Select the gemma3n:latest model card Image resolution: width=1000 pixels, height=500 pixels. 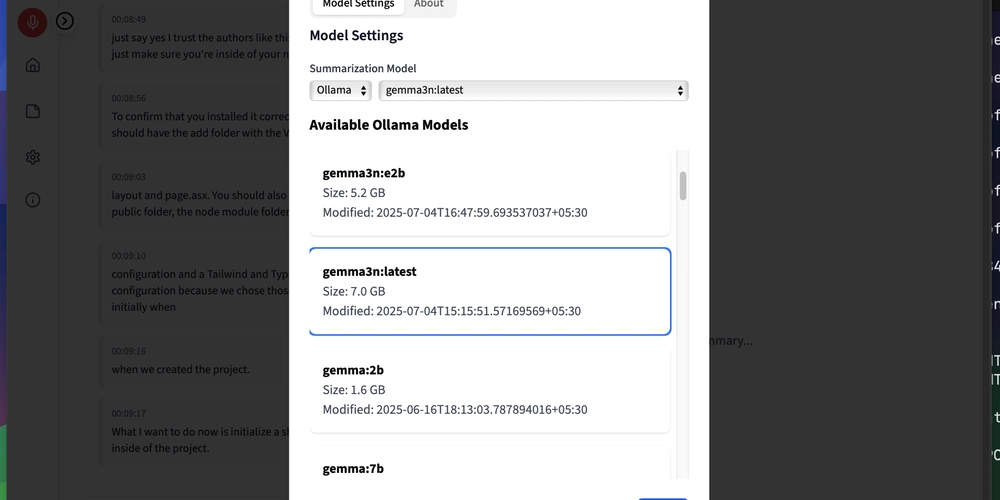click(x=490, y=291)
